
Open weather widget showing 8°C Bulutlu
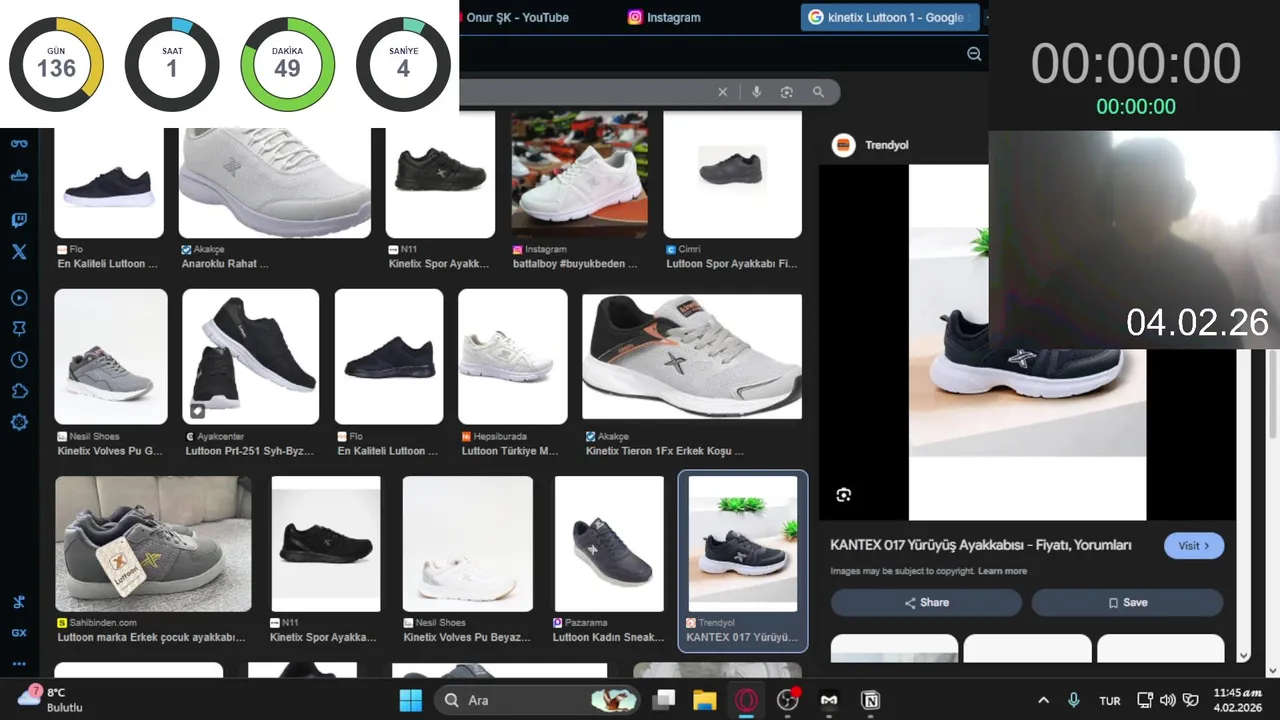pyautogui.click(x=50, y=700)
